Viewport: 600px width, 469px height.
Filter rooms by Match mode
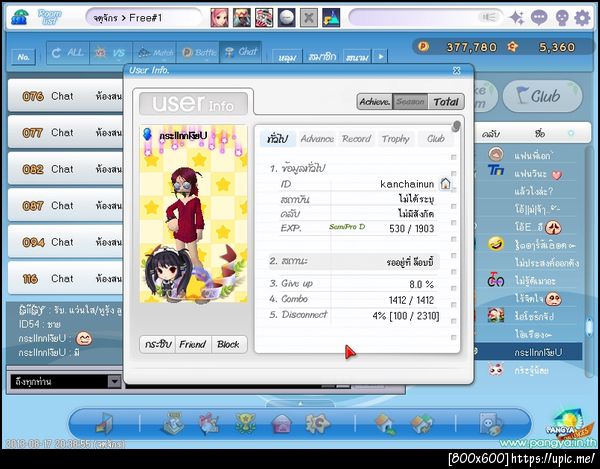coord(154,53)
